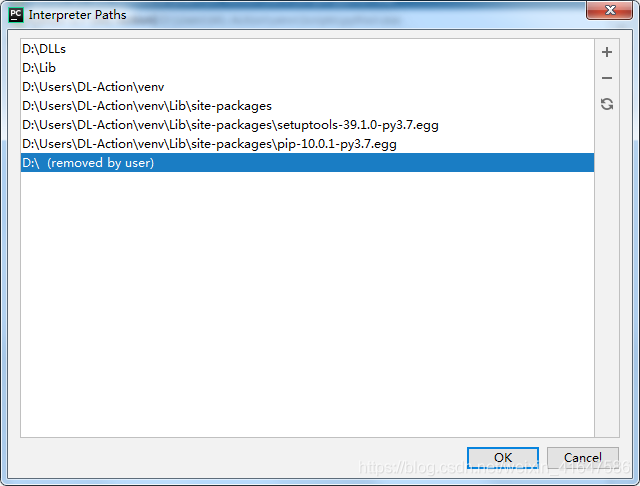Select the D:\Users\DL-Action\venv path
Image resolution: width=640 pixels, height=486 pixels.
click(93, 87)
